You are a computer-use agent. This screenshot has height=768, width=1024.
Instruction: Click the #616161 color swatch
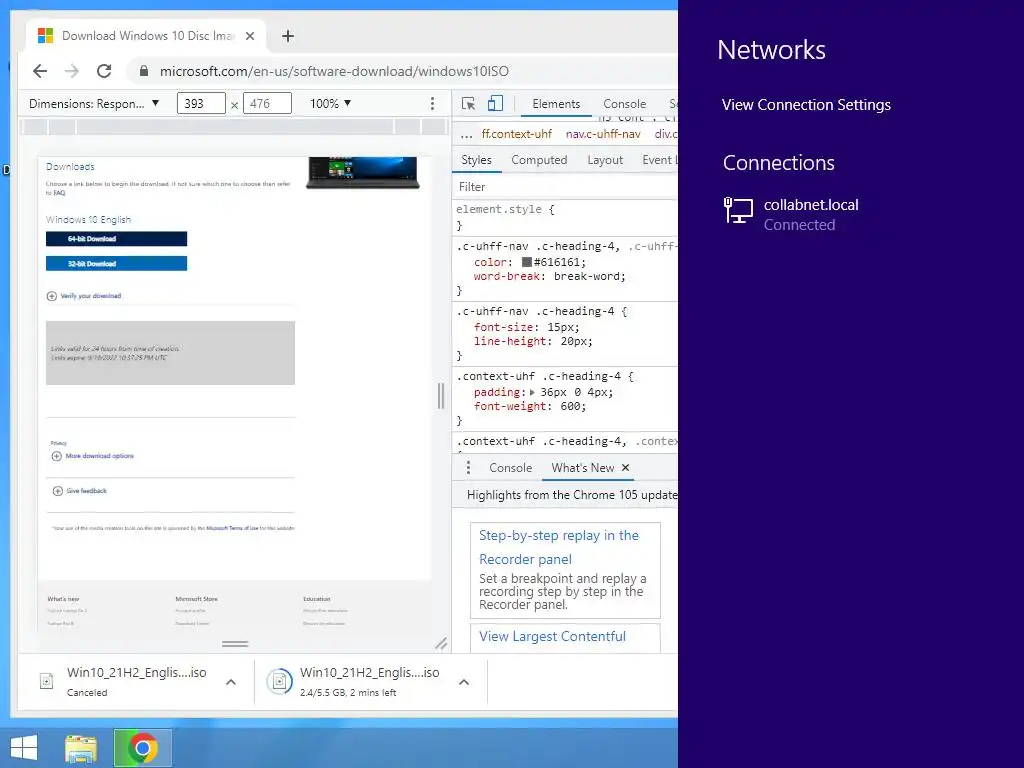[526, 262]
